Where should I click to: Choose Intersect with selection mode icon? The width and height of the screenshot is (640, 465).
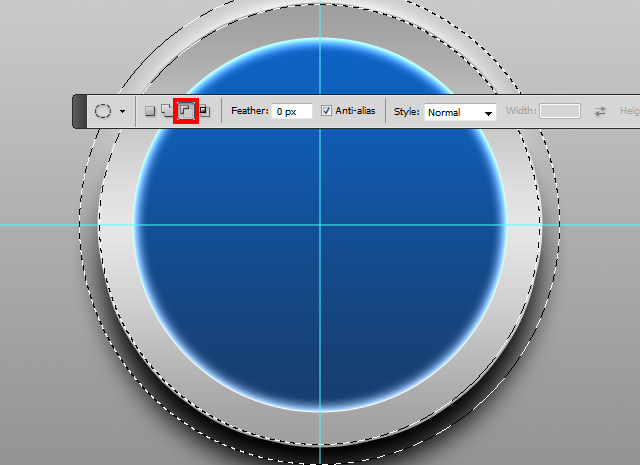pos(205,111)
